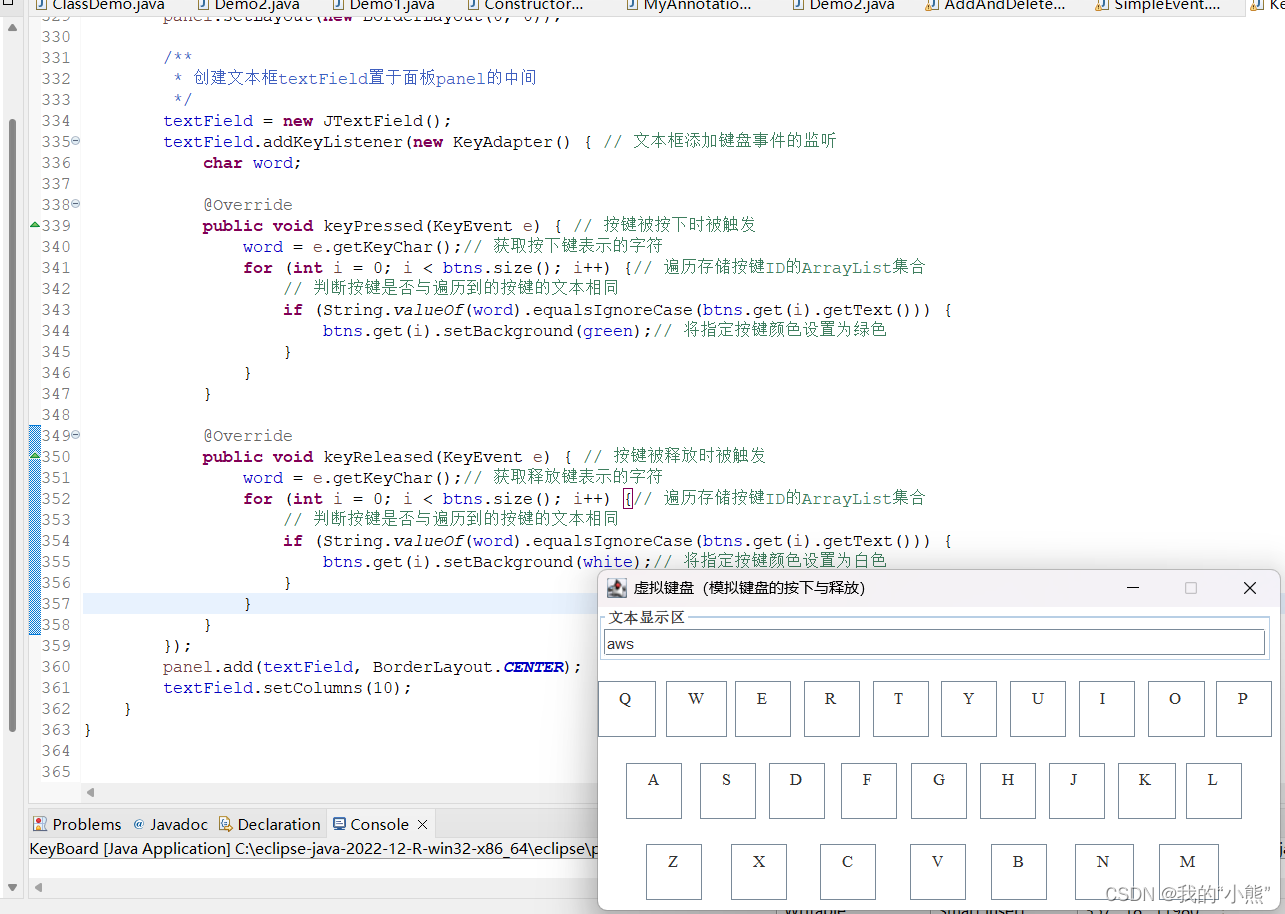This screenshot has width=1285, height=914.
Task: Click the B key button
Action: click(1018, 872)
